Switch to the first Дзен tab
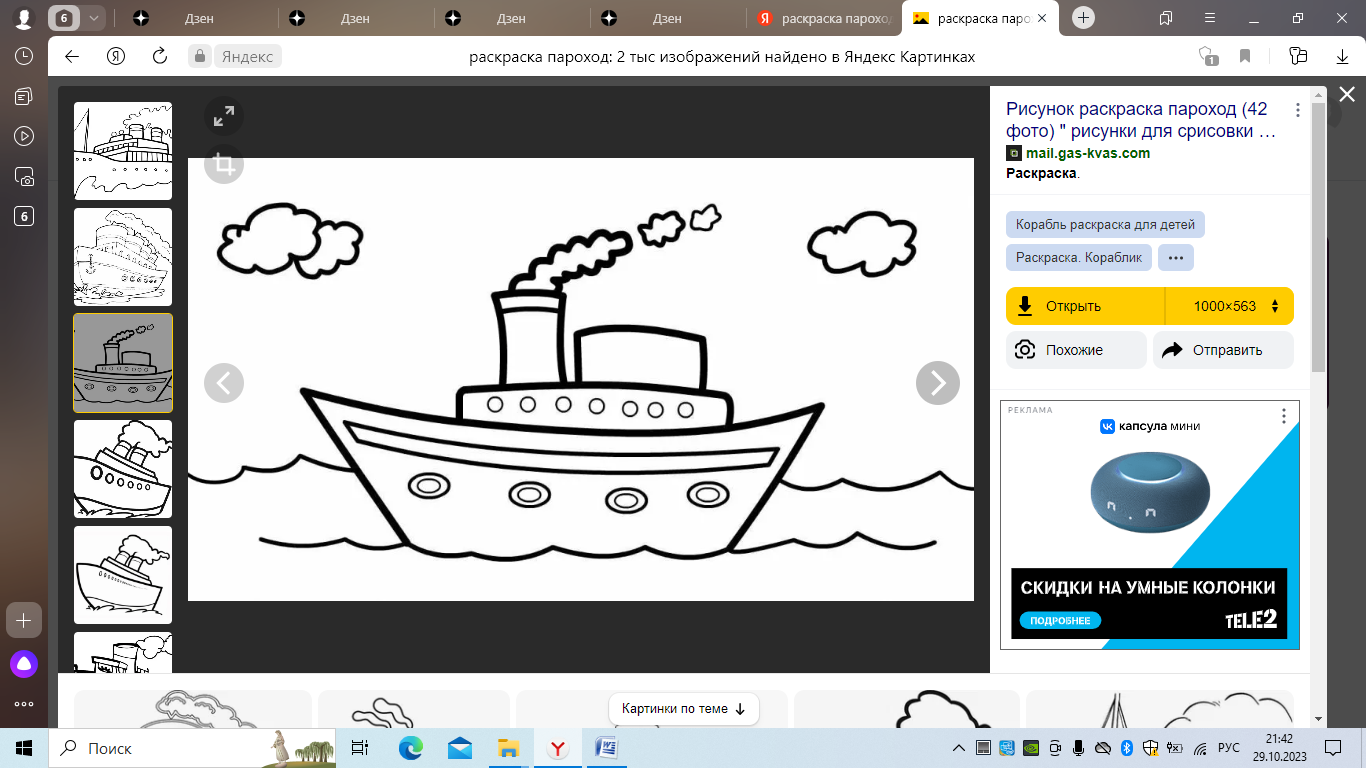The image size is (1366, 768). 198,18
